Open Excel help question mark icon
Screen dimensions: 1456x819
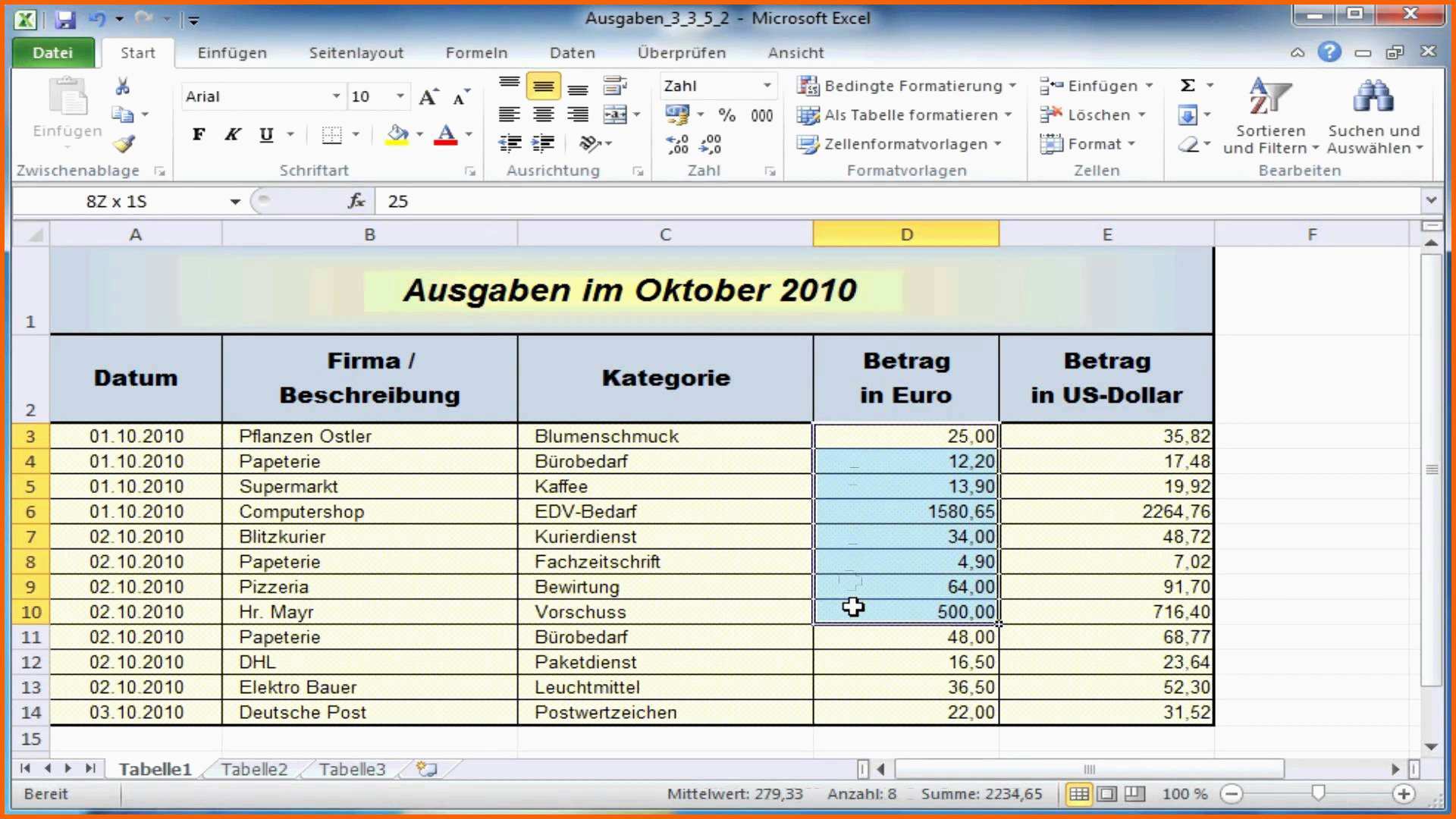click(x=1329, y=52)
